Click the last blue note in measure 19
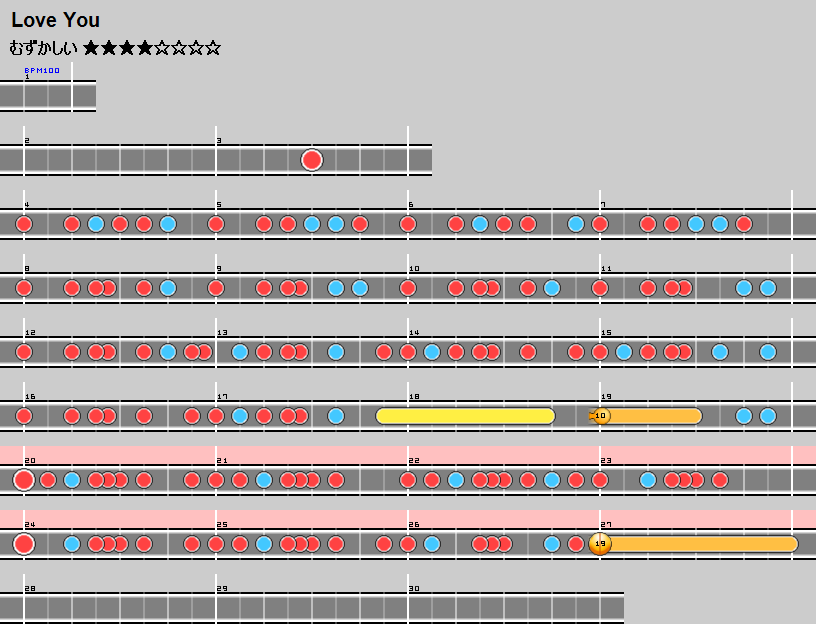 [x=768, y=416]
